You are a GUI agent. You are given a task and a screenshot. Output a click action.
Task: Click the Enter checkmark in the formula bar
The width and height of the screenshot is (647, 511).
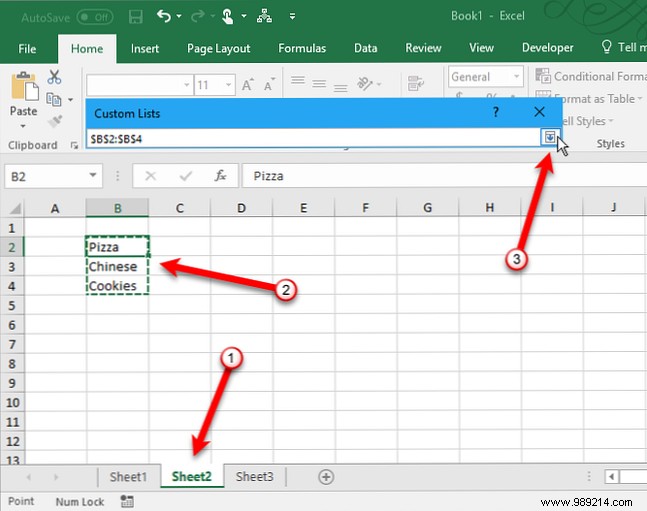click(x=186, y=176)
